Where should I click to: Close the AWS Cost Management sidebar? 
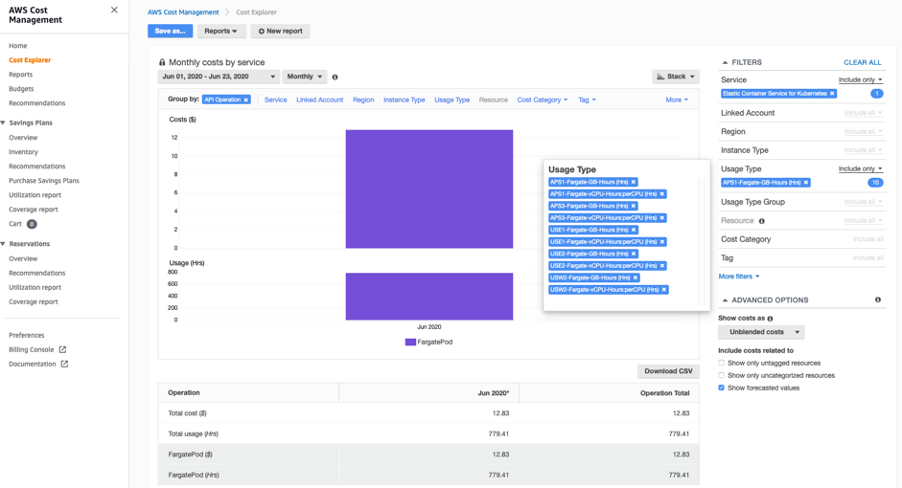114,10
